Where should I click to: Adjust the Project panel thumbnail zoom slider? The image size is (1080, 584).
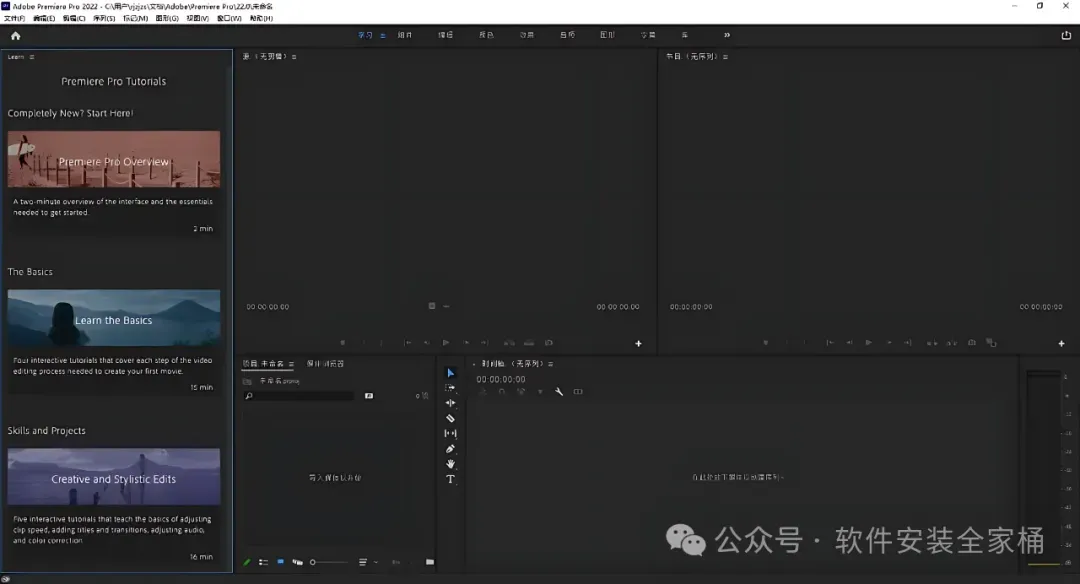328,562
